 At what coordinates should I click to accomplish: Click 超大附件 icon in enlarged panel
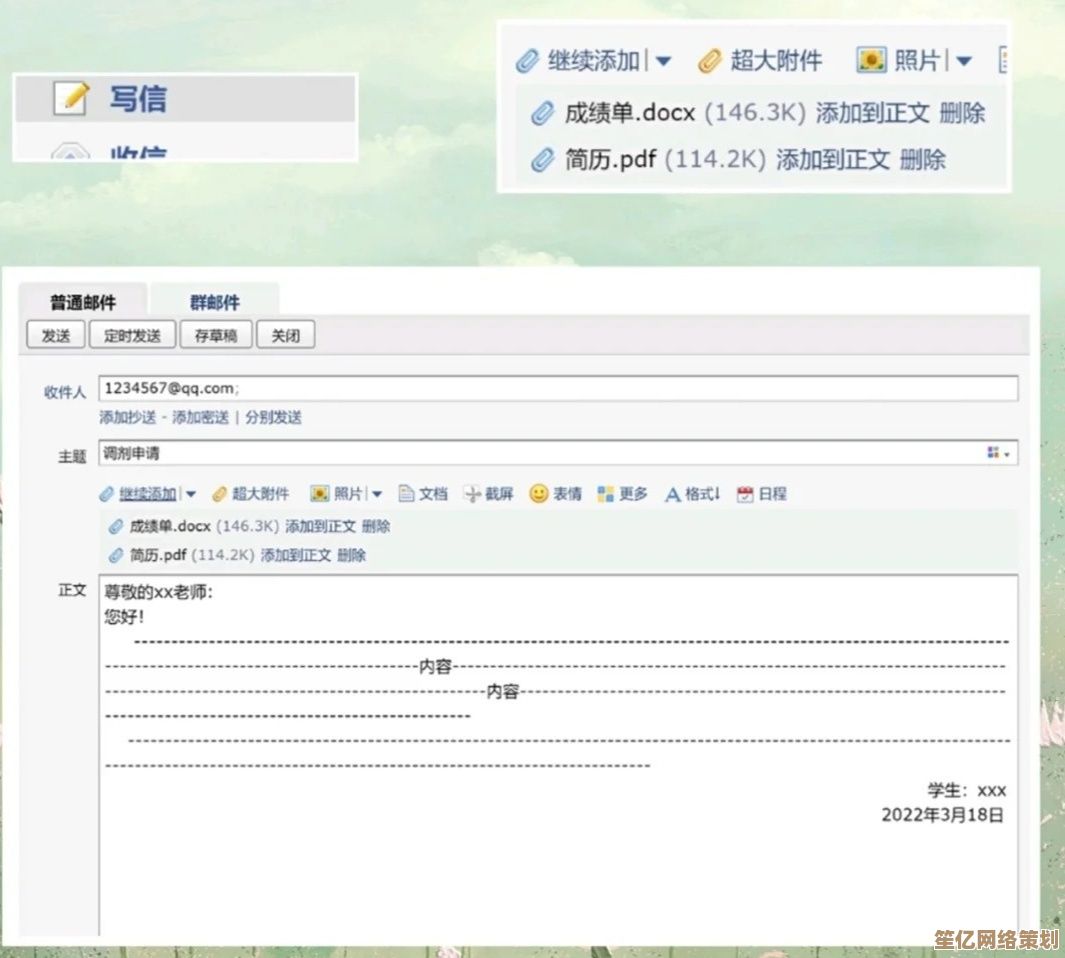[710, 61]
